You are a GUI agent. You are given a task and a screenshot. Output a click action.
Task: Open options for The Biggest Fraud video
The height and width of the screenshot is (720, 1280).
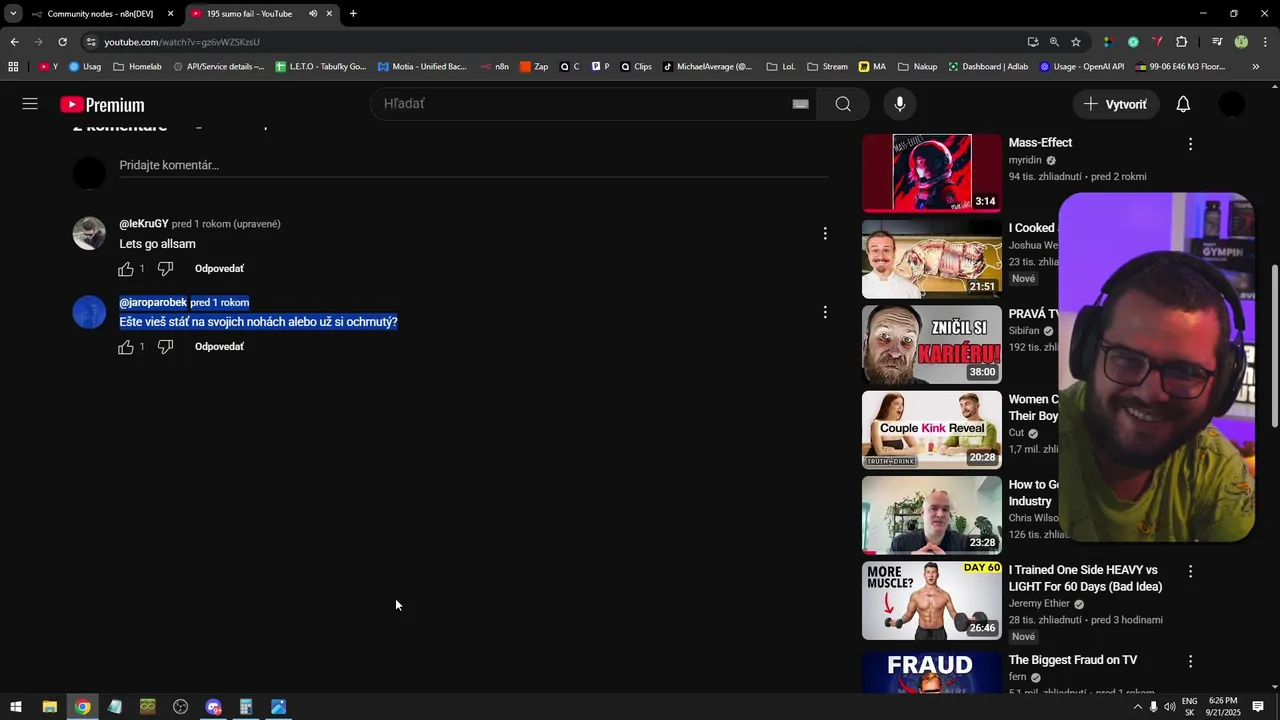click(1190, 661)
